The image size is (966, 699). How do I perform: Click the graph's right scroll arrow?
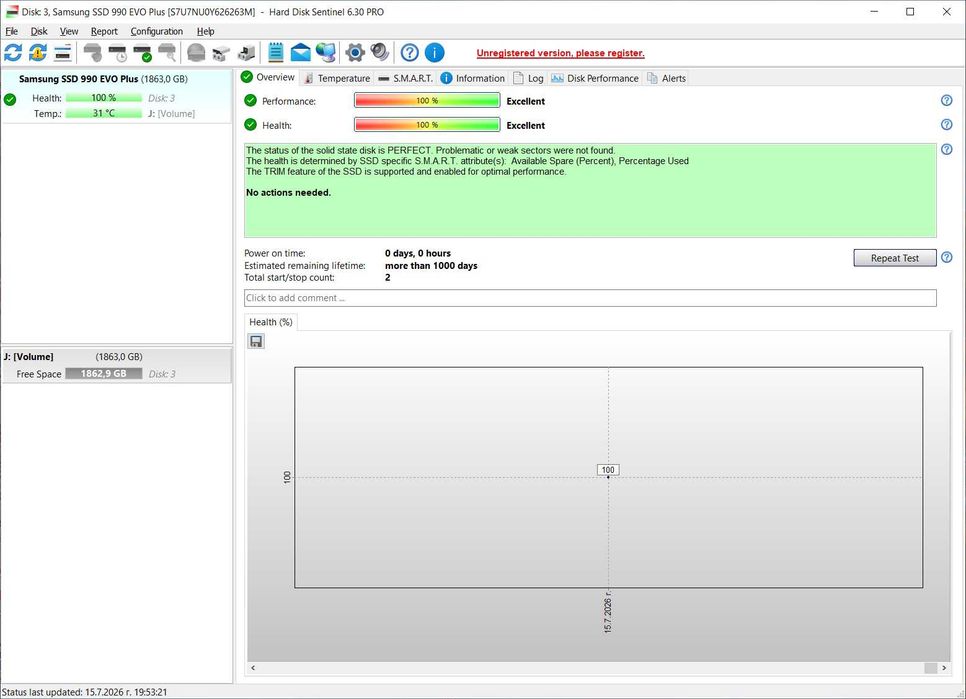pyautogui.click(x=944, y=668)
